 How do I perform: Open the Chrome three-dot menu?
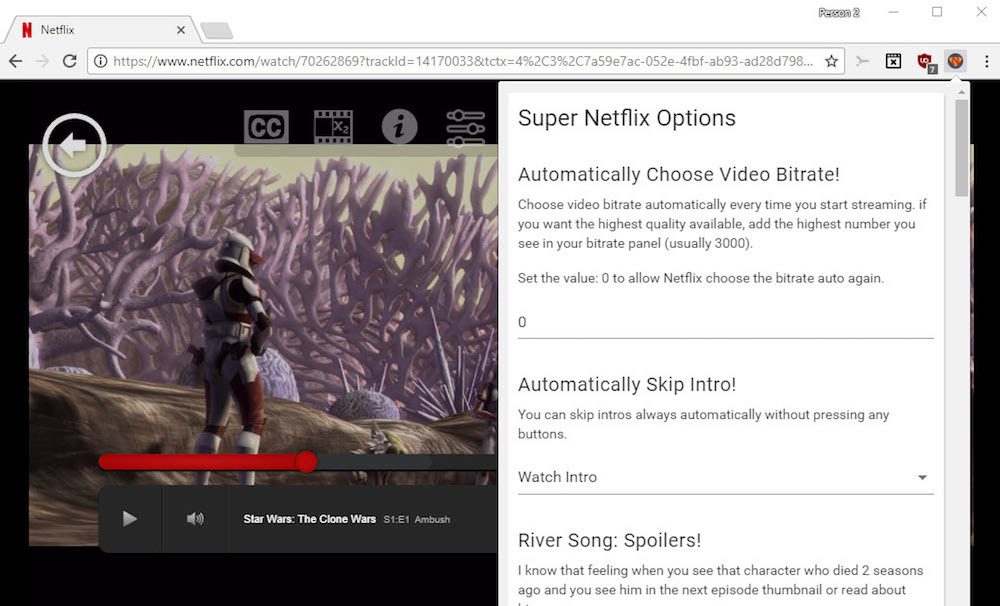[x=986, y=61]
